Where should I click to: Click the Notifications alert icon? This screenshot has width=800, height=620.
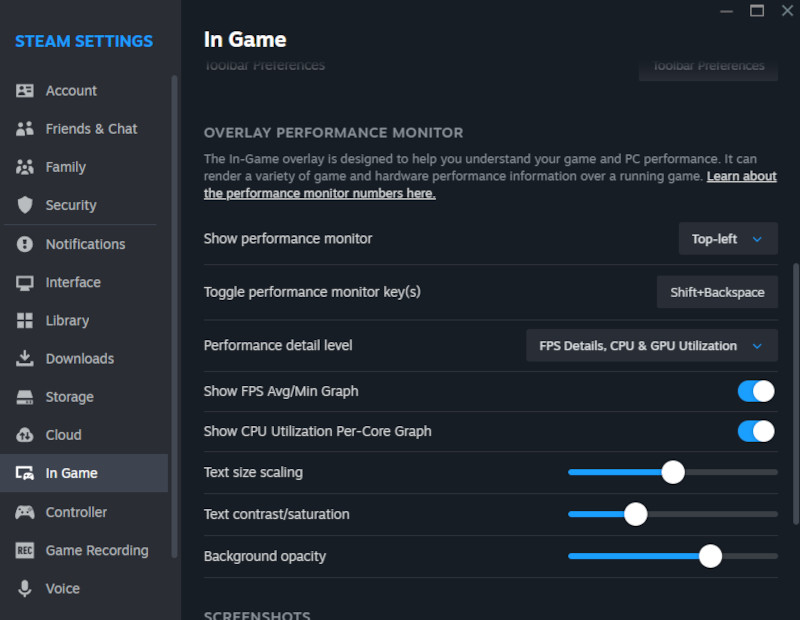click(25, 244)
